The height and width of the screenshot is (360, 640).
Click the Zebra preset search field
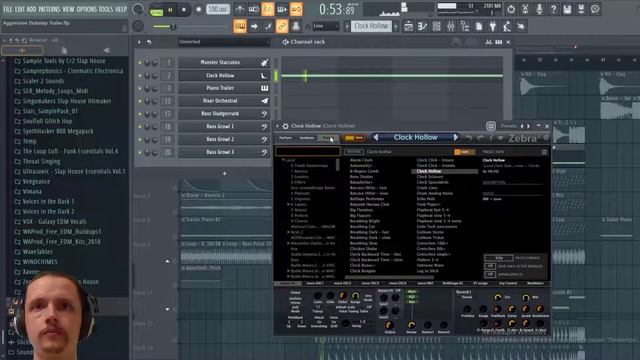point(308,151)
